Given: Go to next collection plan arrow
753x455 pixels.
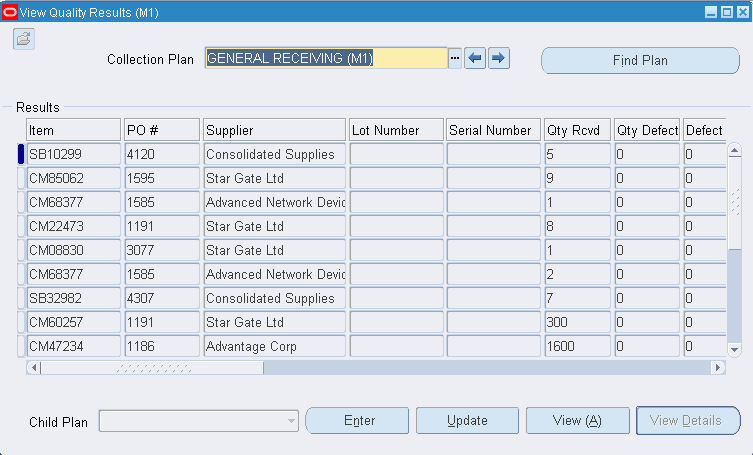Looking at the screenshot, I should click(x=498, y=59).
